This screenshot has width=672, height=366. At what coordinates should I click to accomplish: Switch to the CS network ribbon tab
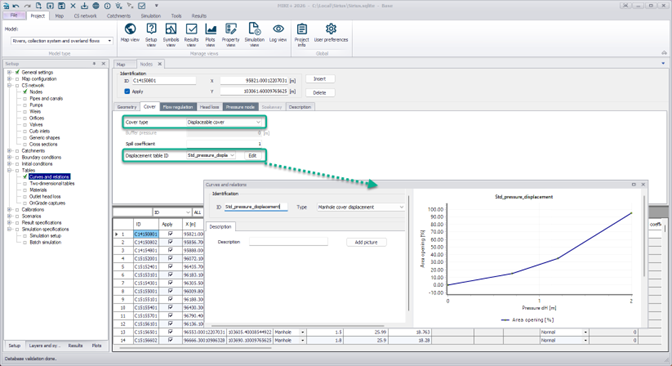click(85, 16)
